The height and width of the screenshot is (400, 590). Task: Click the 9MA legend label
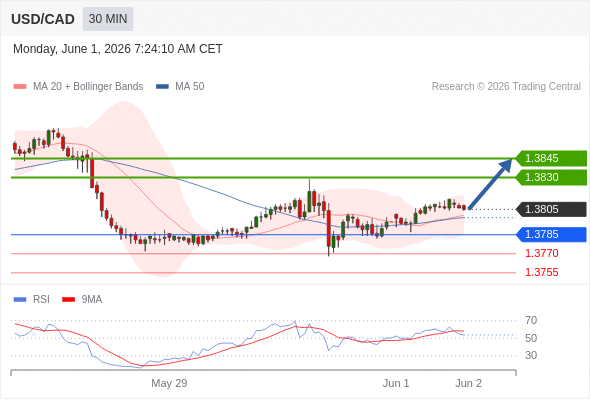click(92, 300)
